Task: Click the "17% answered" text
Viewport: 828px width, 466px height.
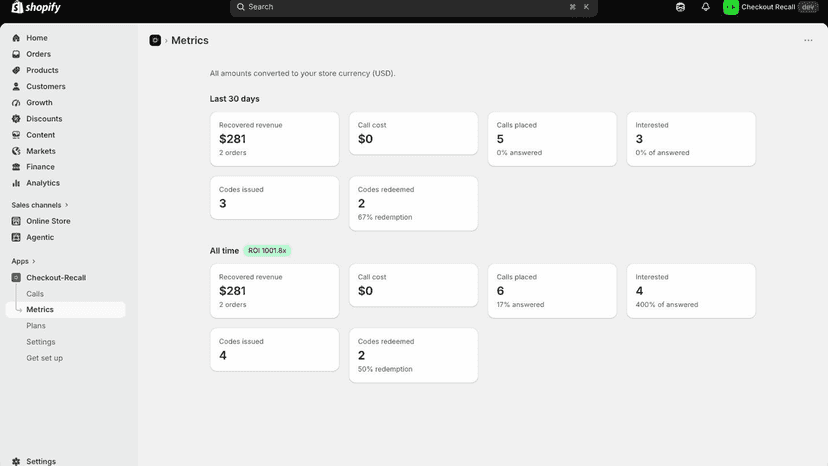Action: pos(520,304)
